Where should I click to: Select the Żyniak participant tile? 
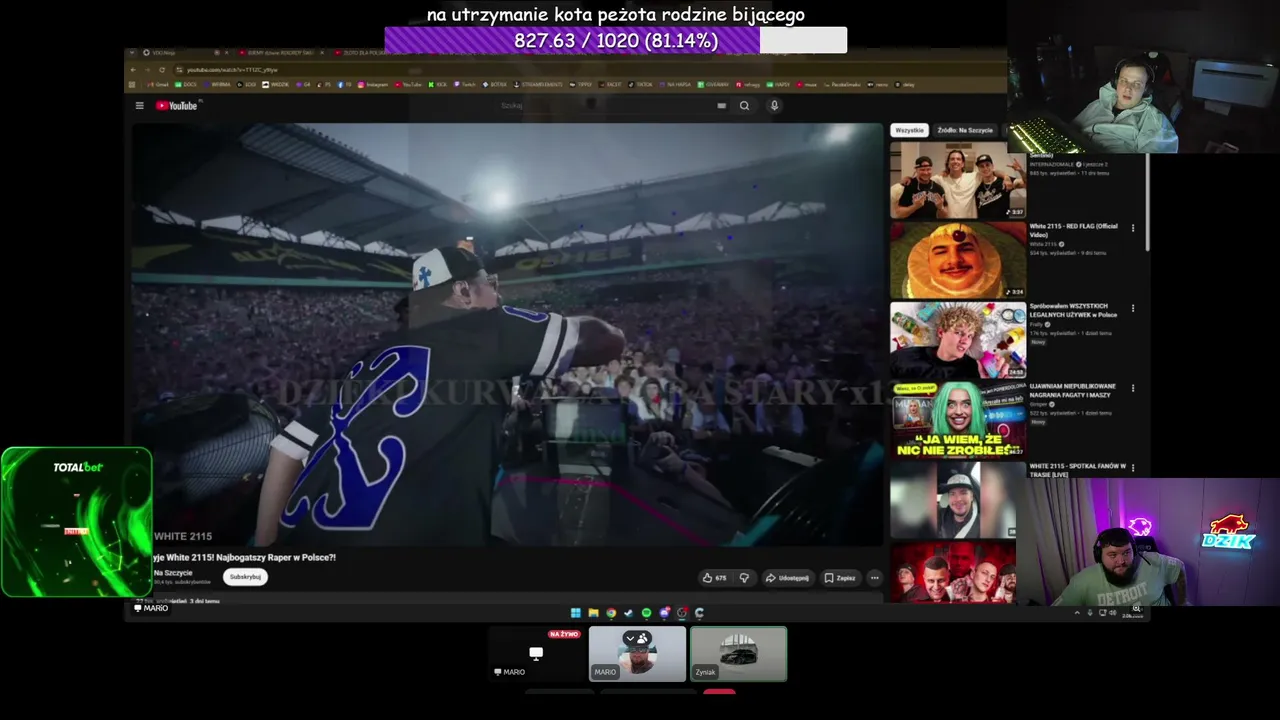tap(739, 654)
